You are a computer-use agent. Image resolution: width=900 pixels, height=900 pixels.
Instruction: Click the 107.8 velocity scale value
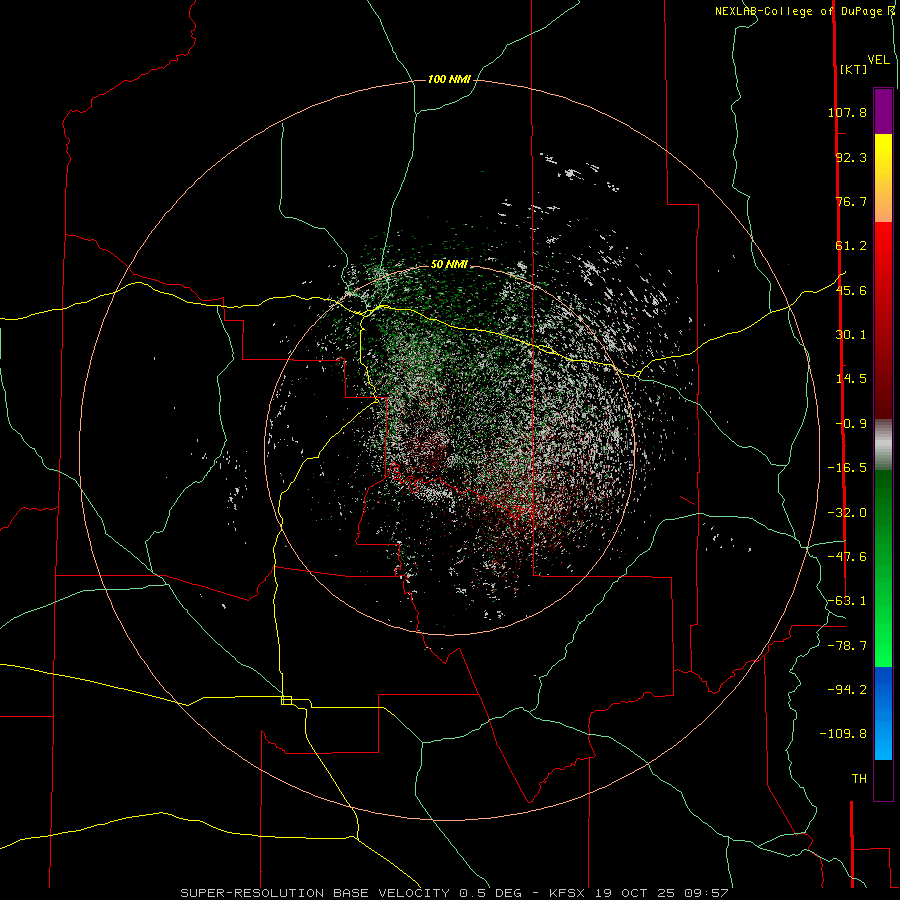click(x=847, y=112)
